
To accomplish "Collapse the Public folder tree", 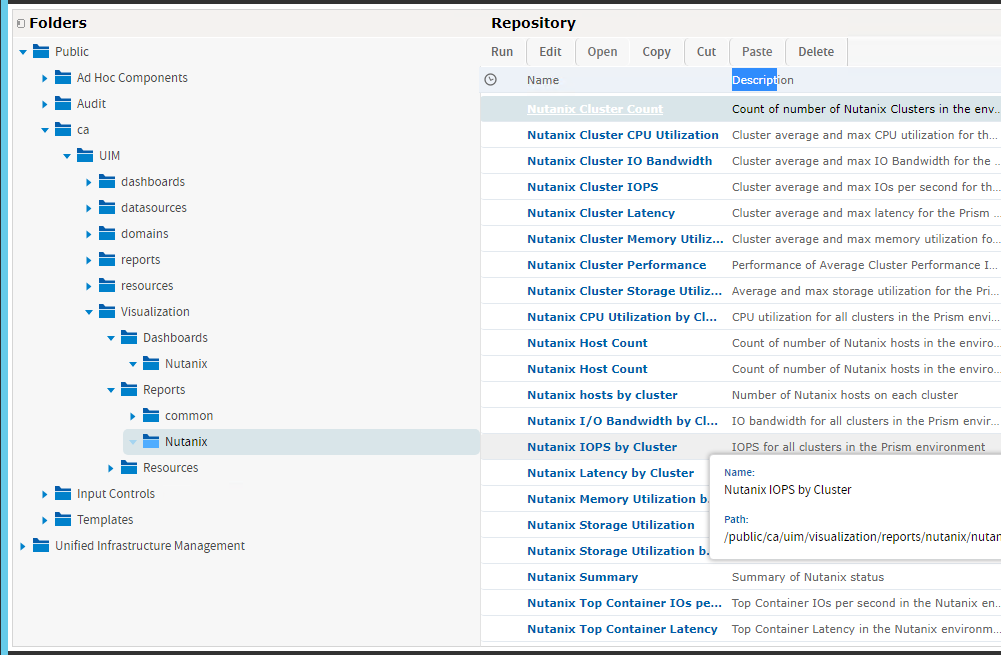I will point(22,51).
